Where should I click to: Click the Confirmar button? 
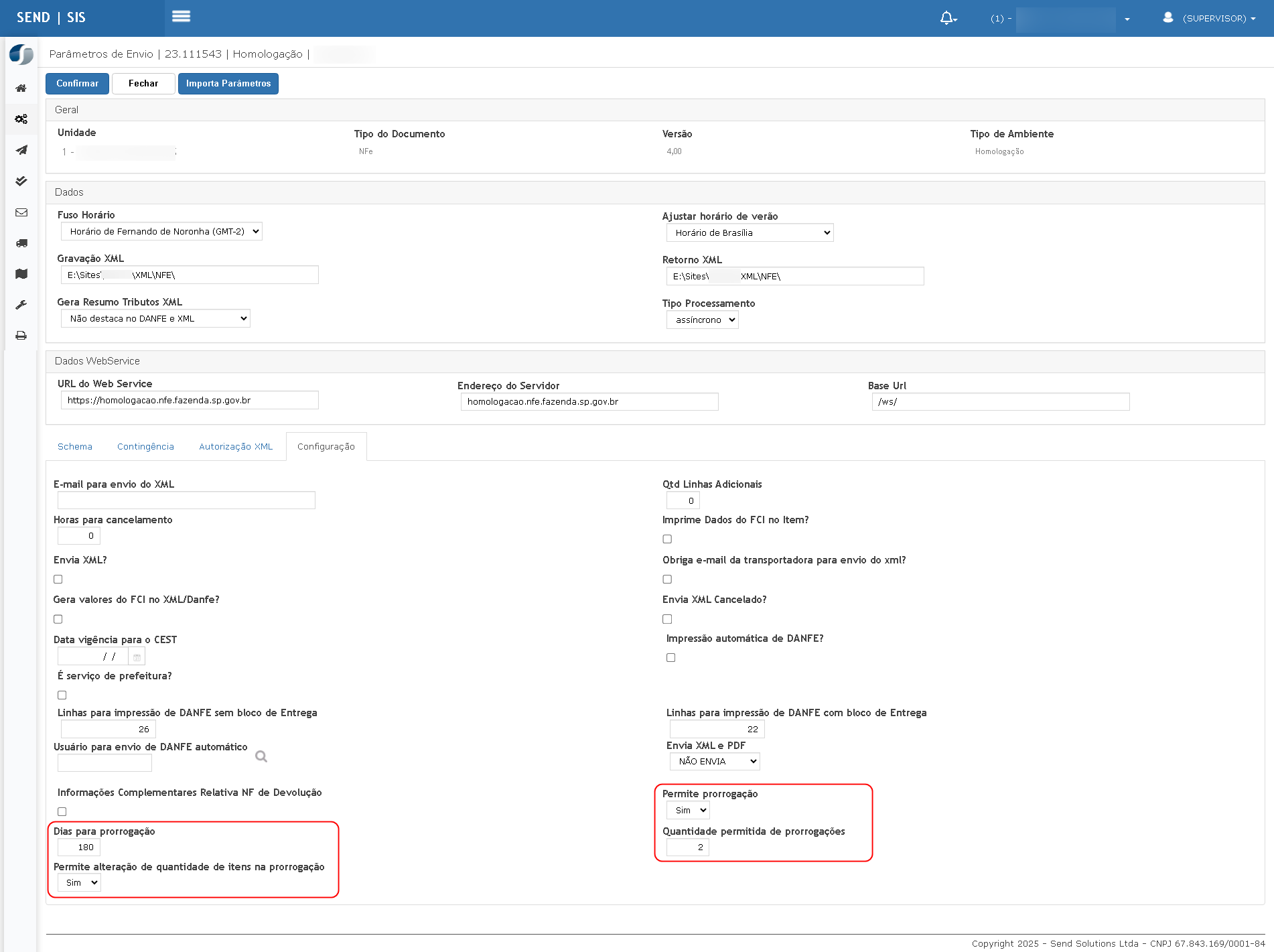(77, 84)
